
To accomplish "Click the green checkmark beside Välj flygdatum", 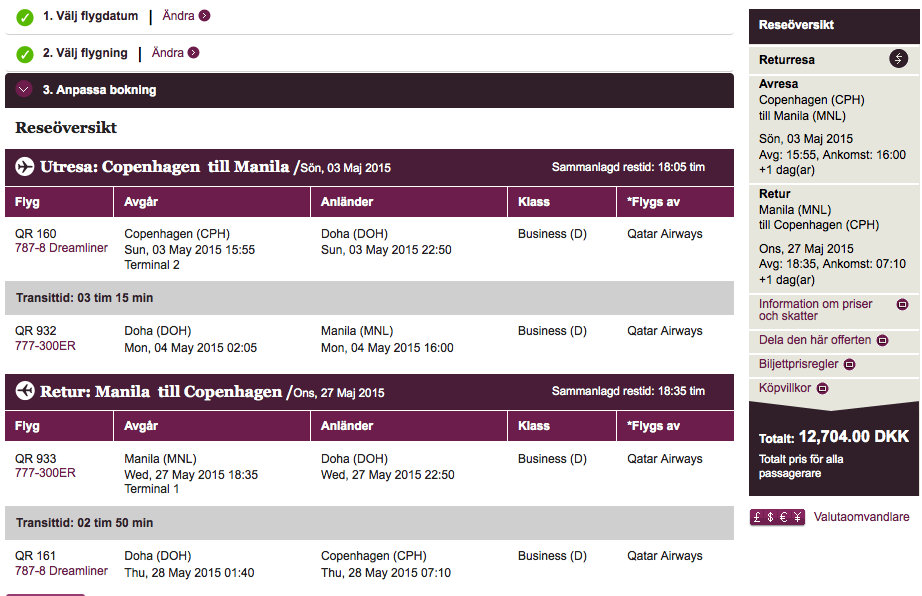I will coord(25,17).
